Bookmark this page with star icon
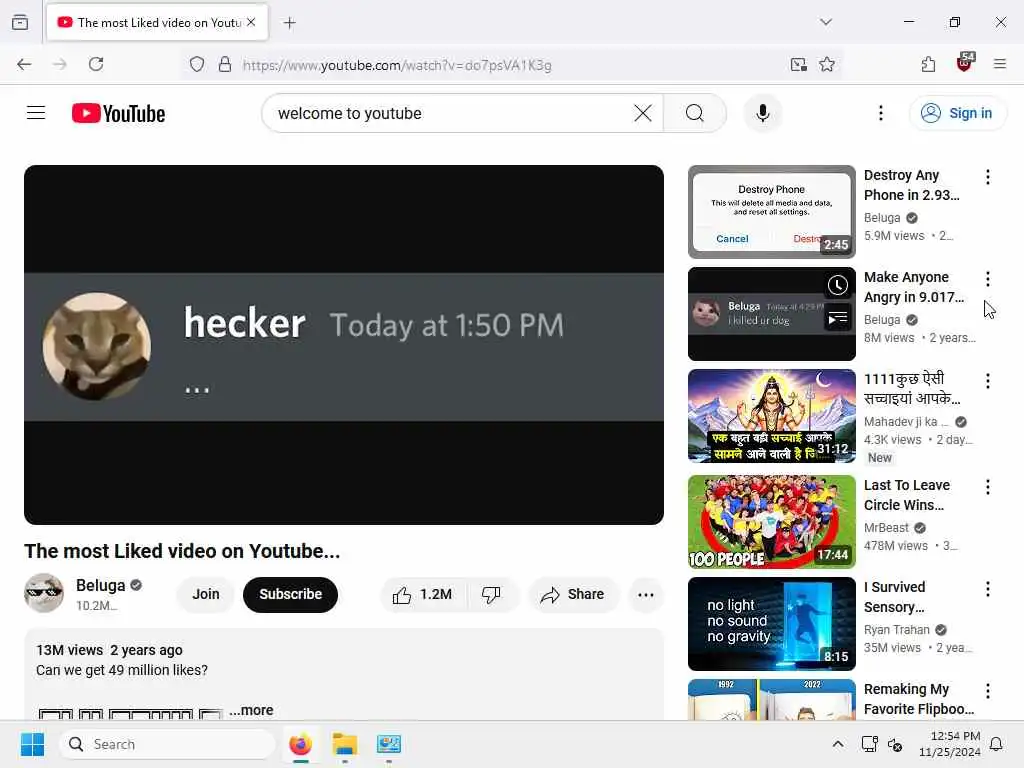This screenshot has width=1024, height=768. click(x=827, y=64)
